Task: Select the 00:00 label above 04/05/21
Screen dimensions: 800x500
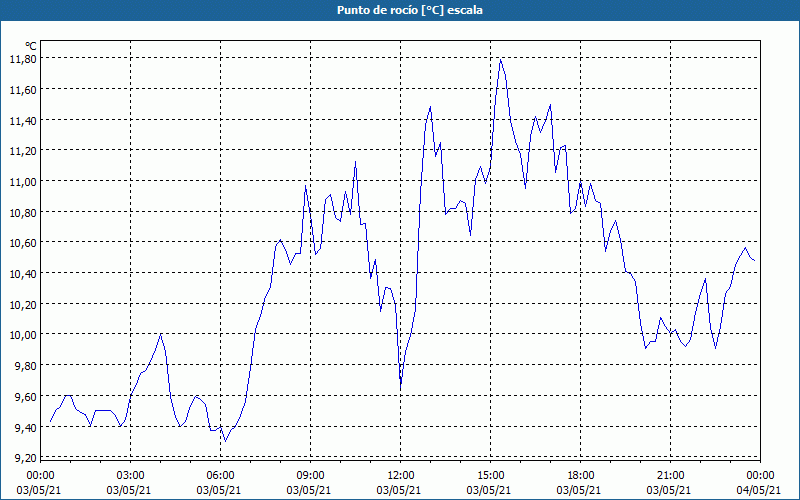Action: tap(761, 476)
